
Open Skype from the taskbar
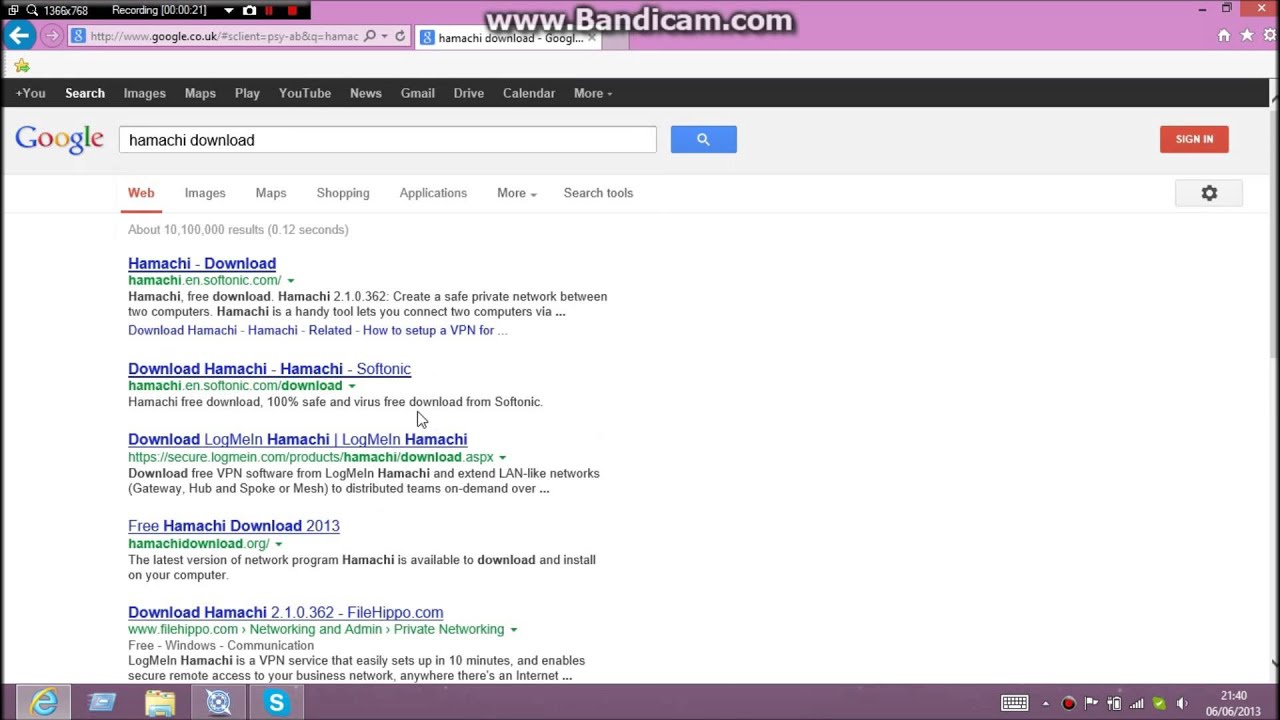point(276,703)
